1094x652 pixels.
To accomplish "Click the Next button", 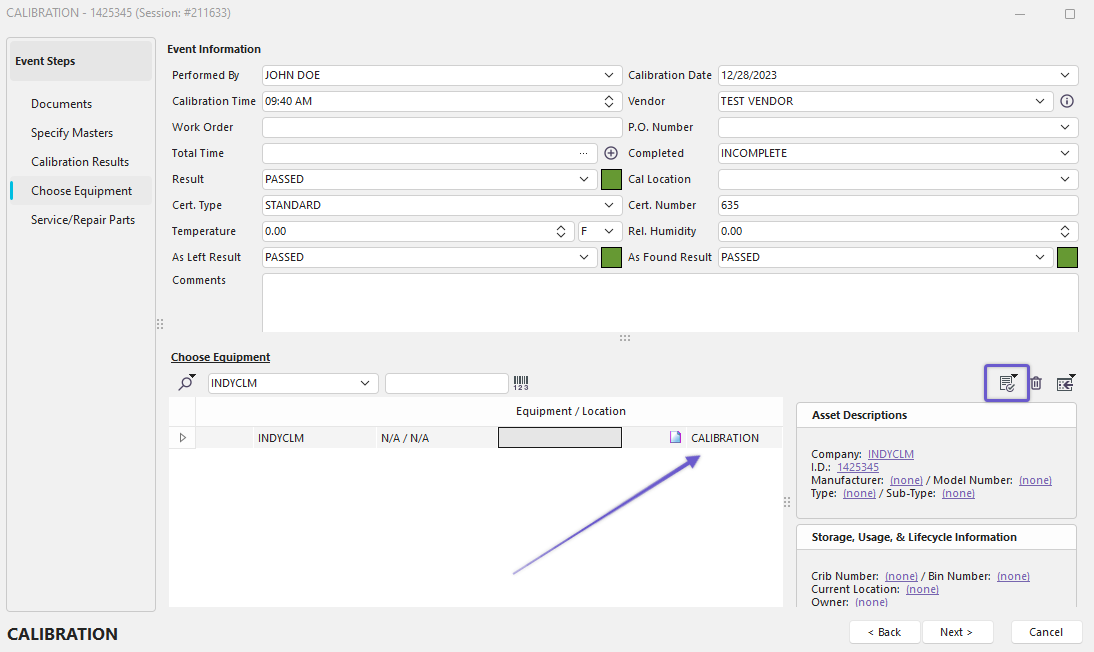I will [958, 632].
